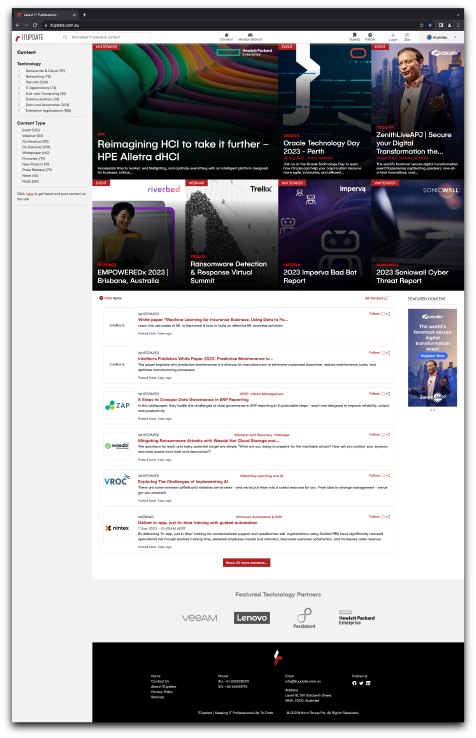
Task: Open the Vendor Search icon
Action: pos(250,37)
